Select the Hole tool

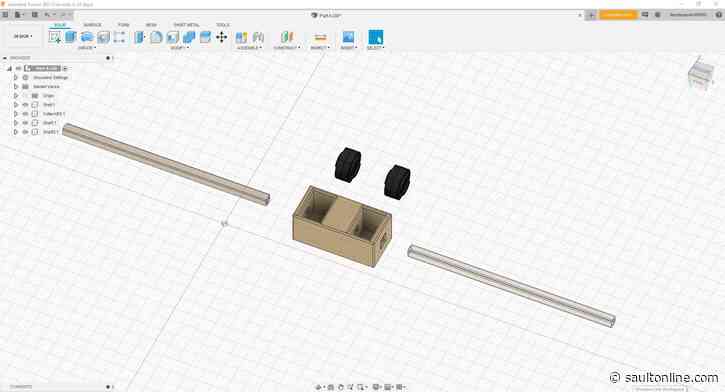pyautogui.click(x=103, y=37)
